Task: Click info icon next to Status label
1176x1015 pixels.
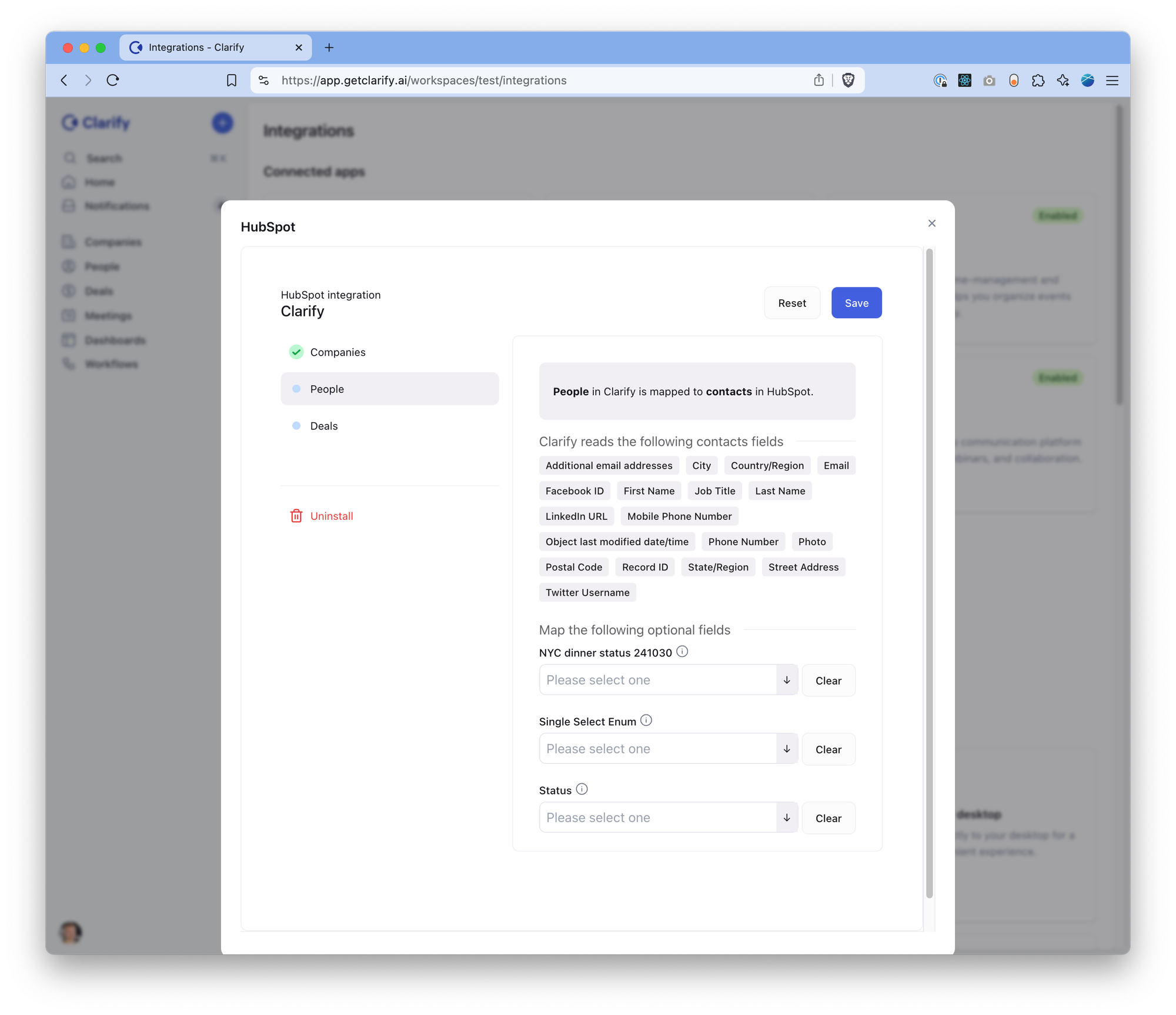Action: pyautogui.click(x=582, y=789)
